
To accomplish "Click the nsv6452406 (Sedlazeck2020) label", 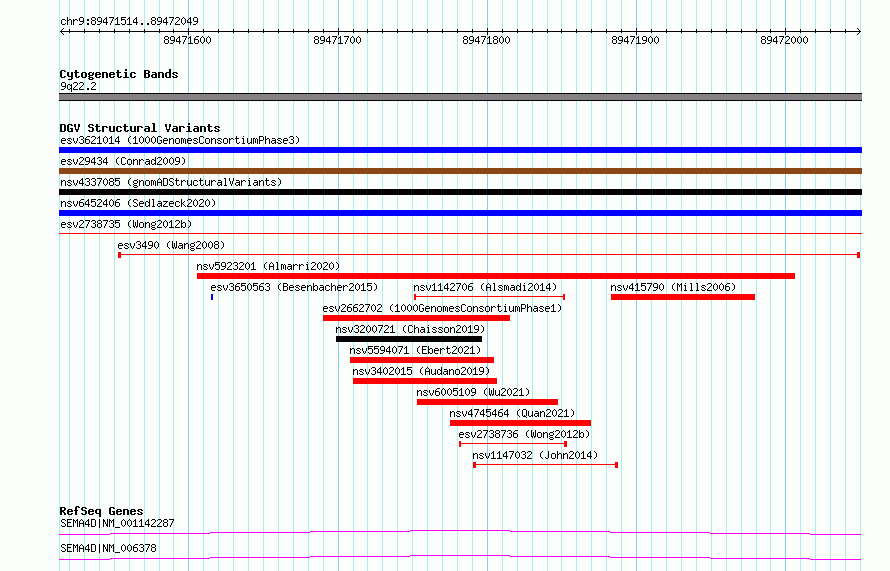I will [x=138, y=203].
